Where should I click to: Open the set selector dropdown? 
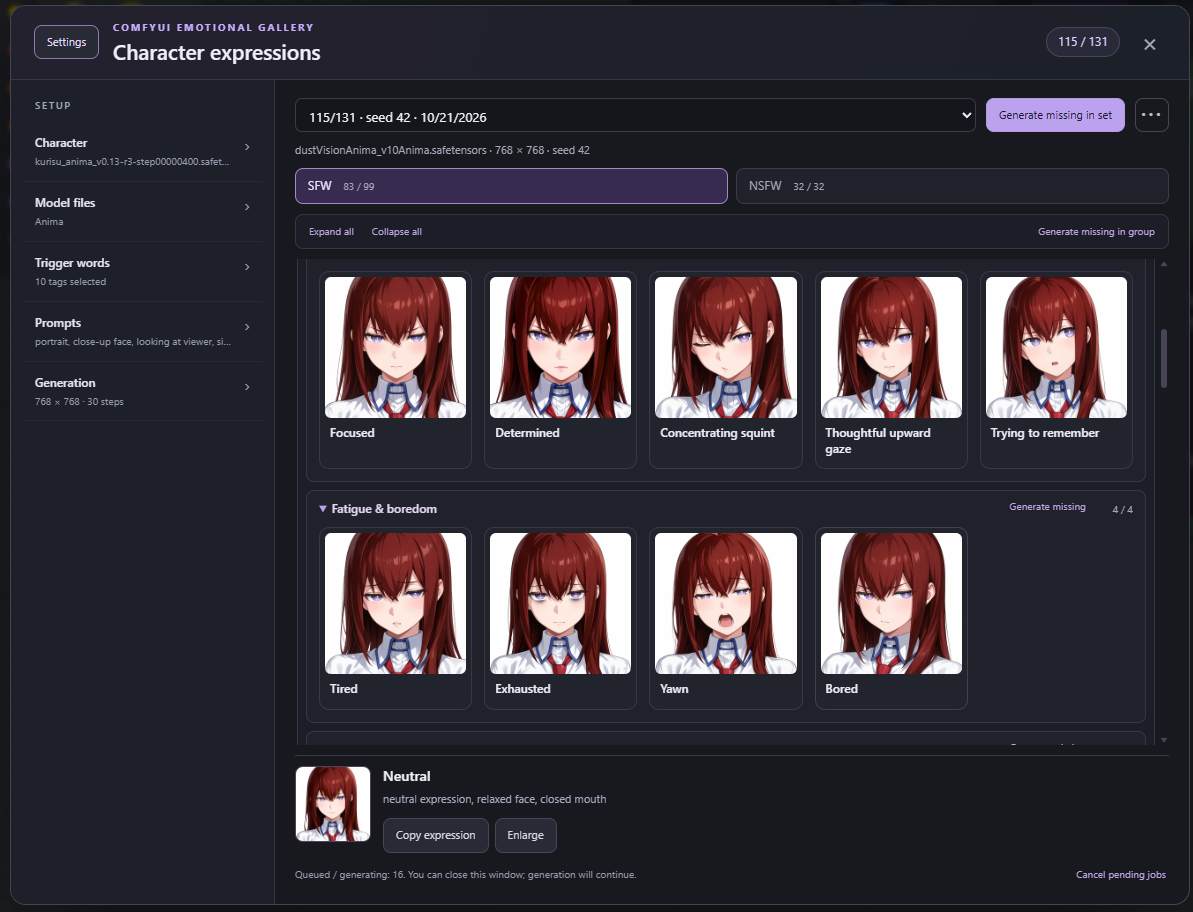coord(635,115)
